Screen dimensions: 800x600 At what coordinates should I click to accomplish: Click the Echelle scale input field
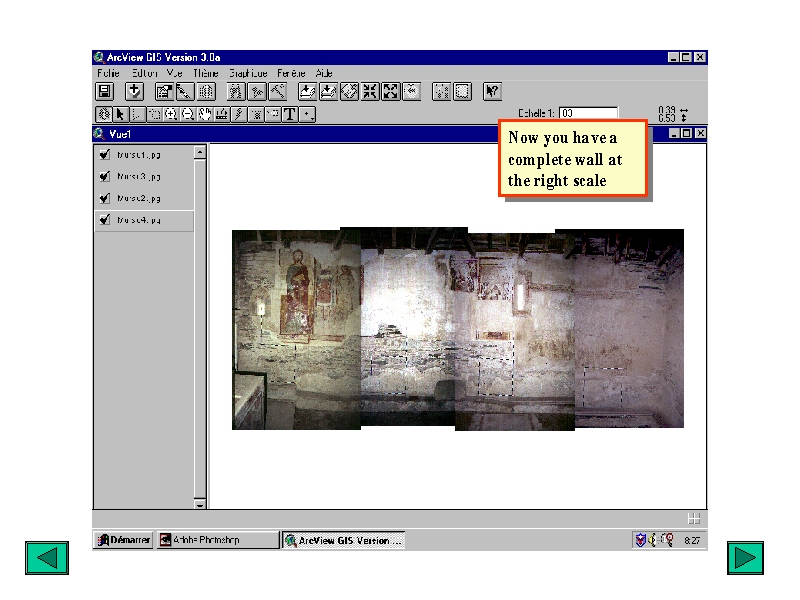[x=588, y=113]
